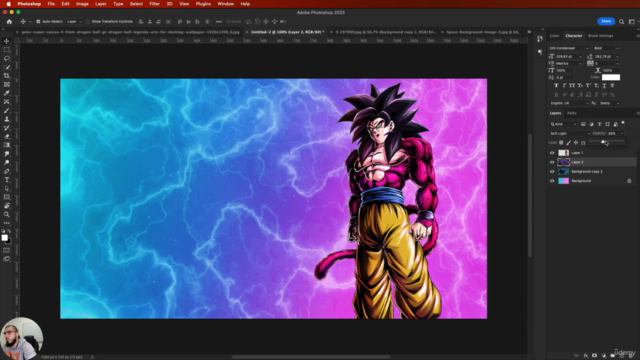Open the Bold font style dropdown
This screenshot has width=640, height=360.
606,48
